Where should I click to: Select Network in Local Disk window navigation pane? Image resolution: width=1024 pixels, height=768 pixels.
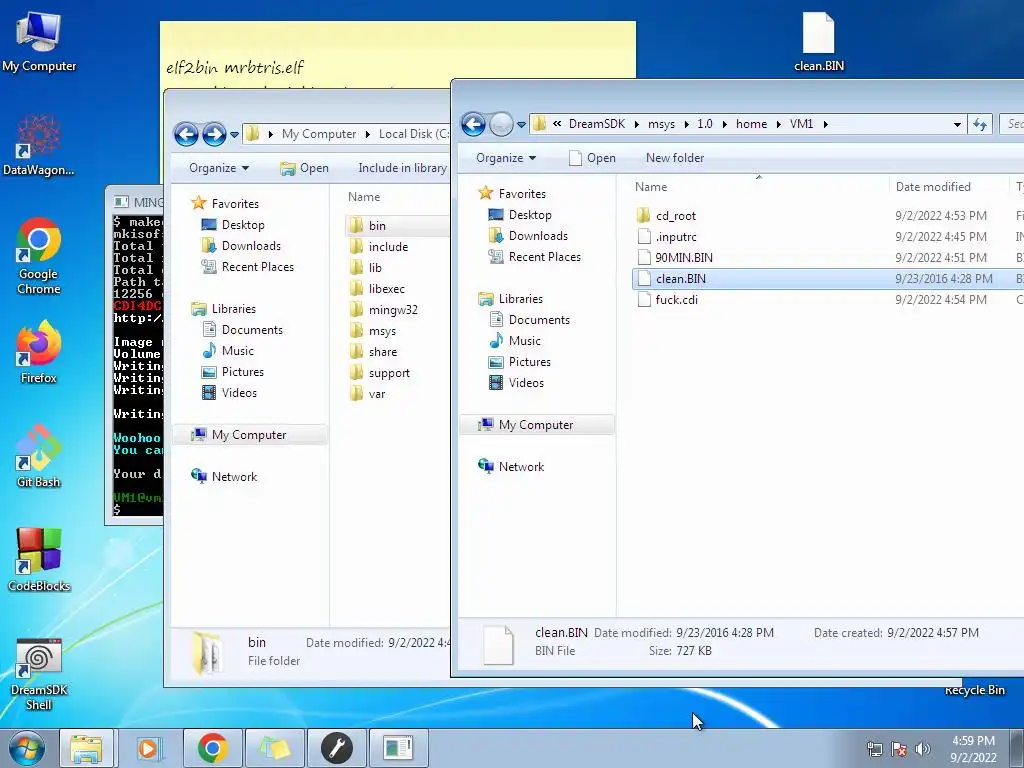(x=234, y=477)
